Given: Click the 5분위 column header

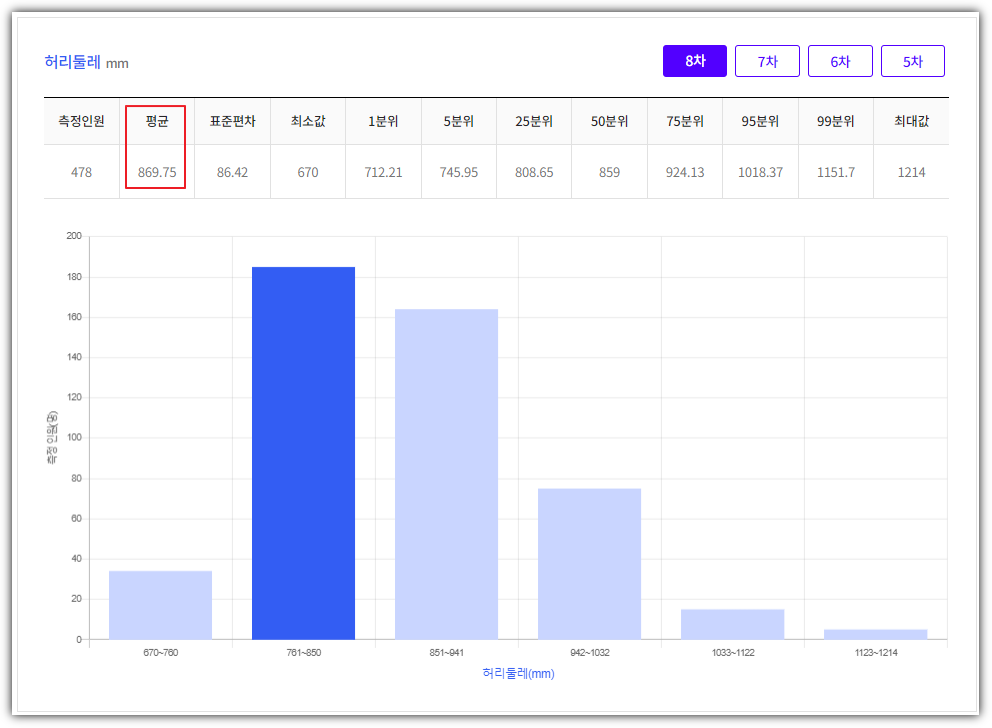Looking at the screenshot, I should tap(459, 121).
